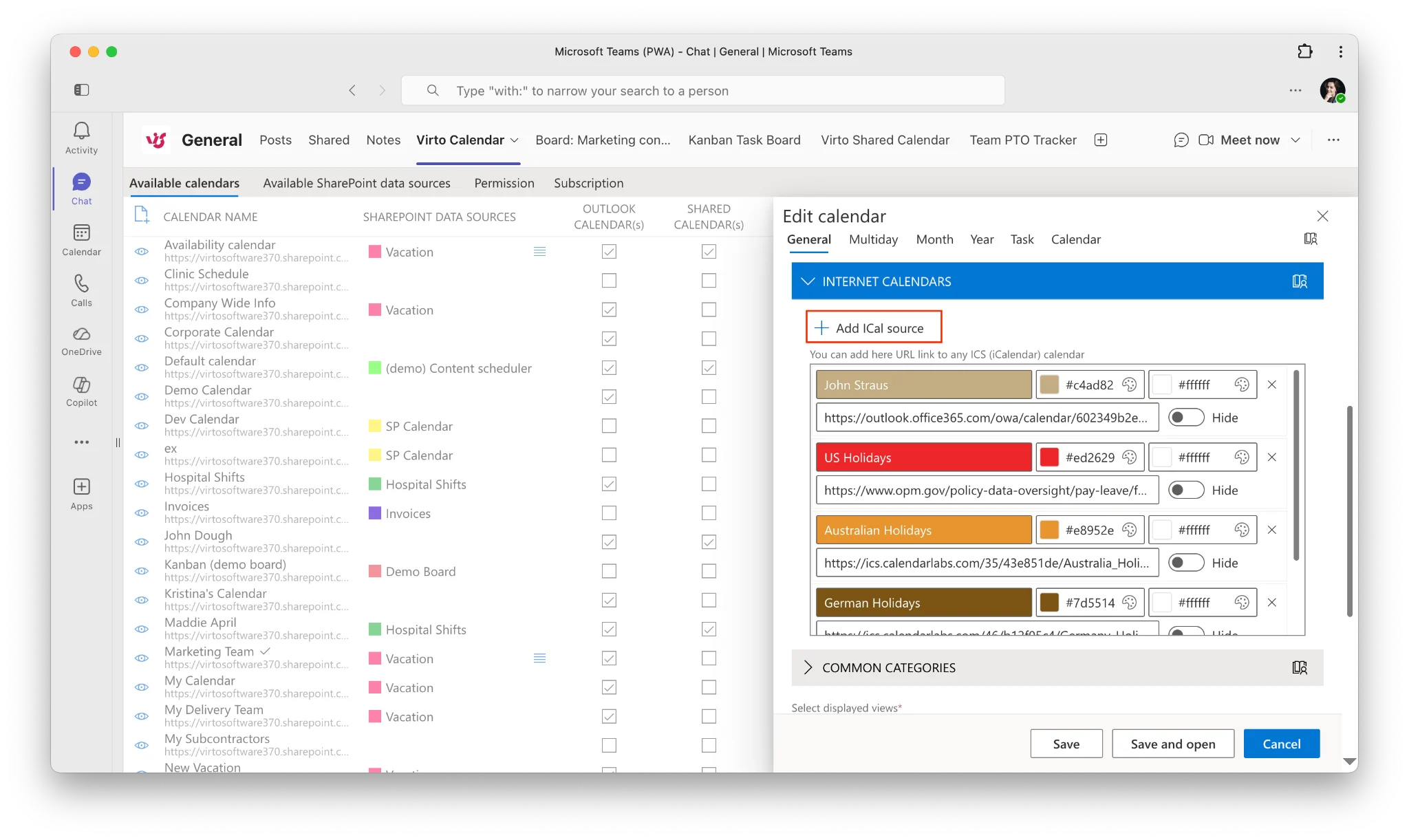Open Available SharePoint data sources tab
The height and width of the screenshot is (840, 1409).
tap(356, 184)
